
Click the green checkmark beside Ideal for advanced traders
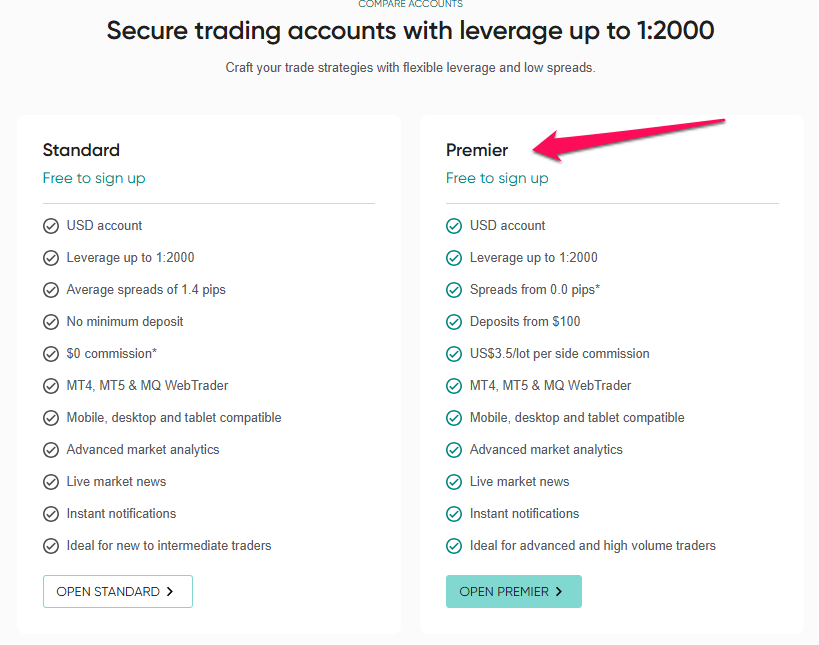(x=454, y=546)
